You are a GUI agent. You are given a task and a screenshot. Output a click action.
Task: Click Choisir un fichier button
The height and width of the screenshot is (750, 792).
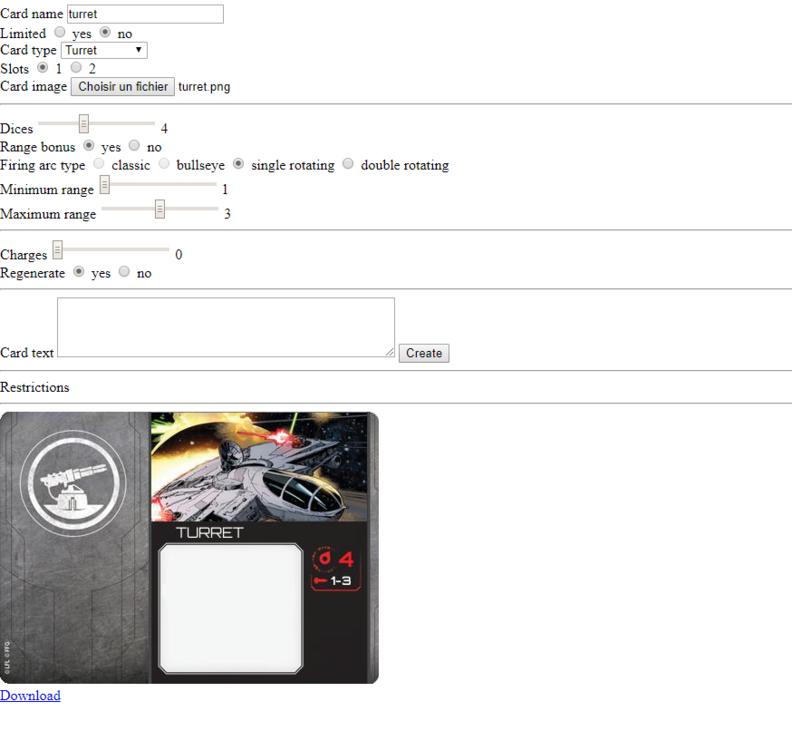click(x=123, y=86)
